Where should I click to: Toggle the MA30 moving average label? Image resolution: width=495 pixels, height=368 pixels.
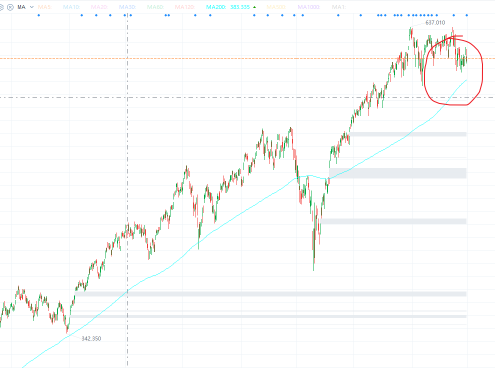tap(127, 7)
